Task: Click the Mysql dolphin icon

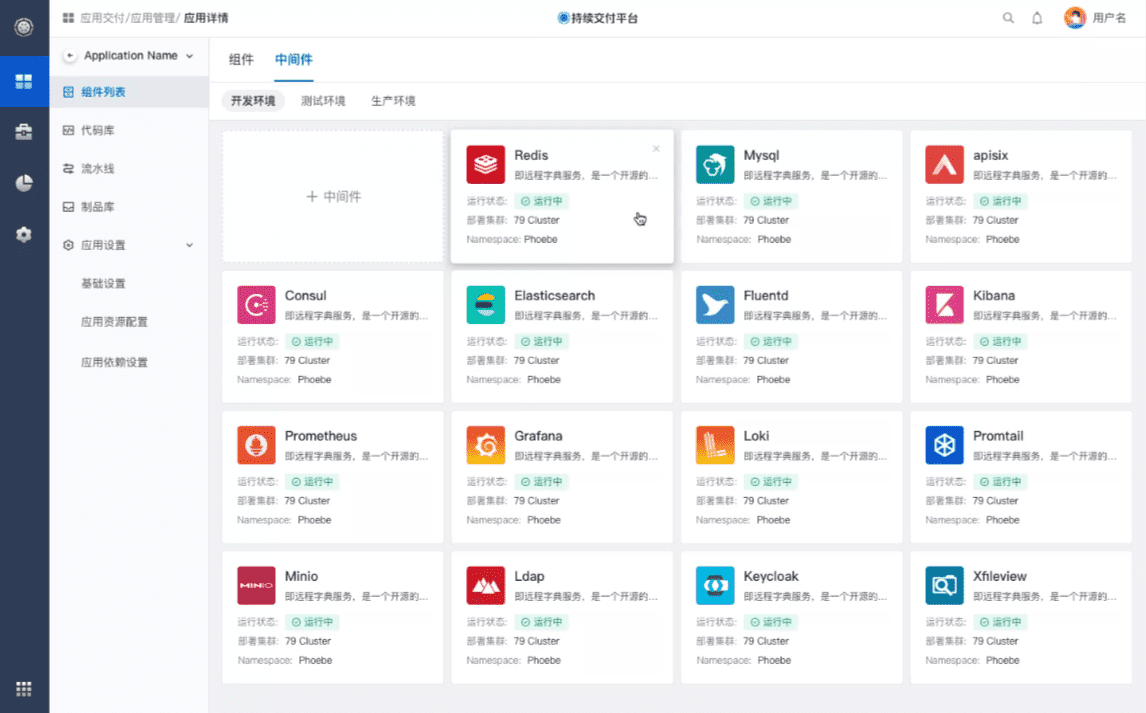Action: tap(715, 164)
